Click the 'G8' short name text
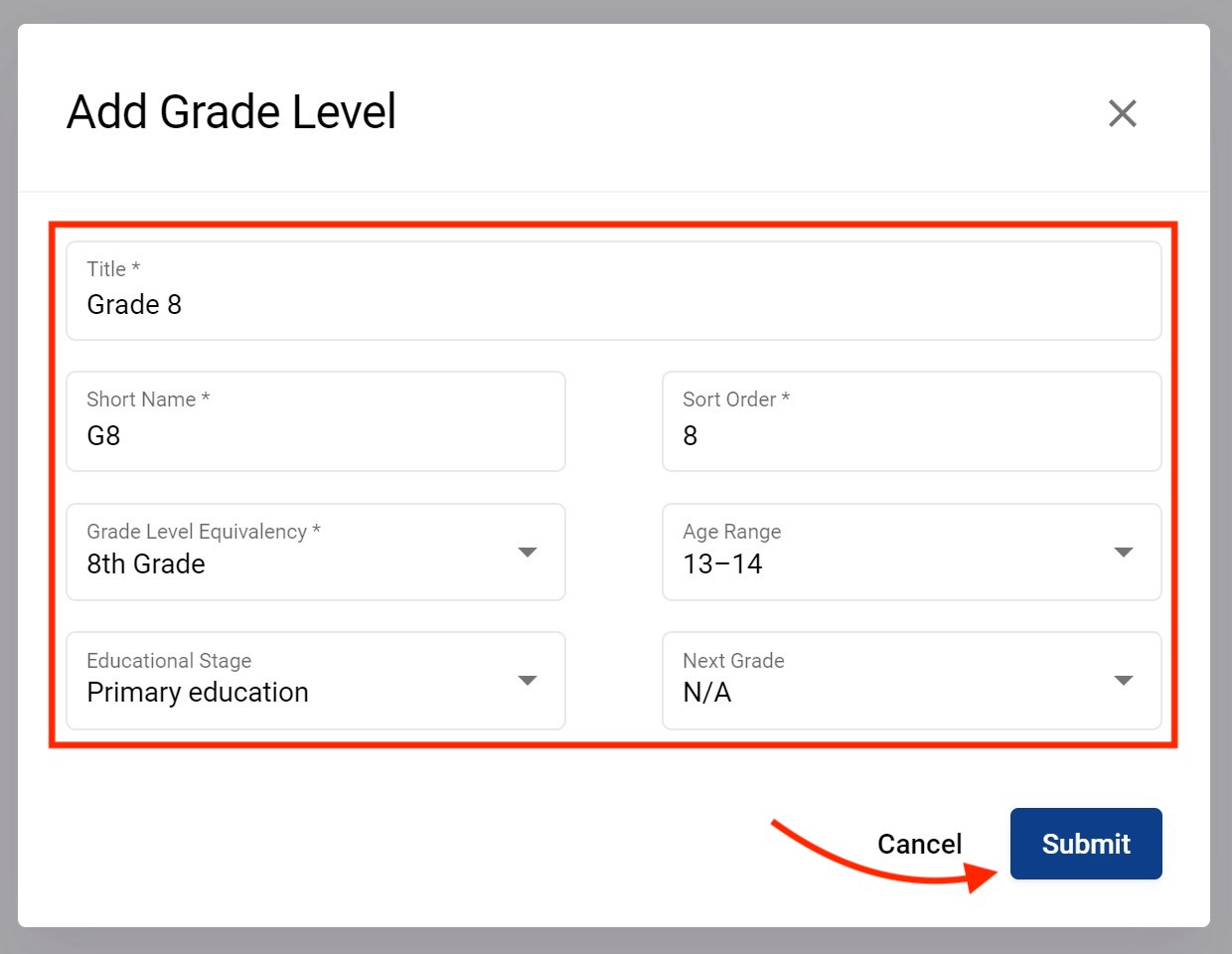 tap(103, 435)
